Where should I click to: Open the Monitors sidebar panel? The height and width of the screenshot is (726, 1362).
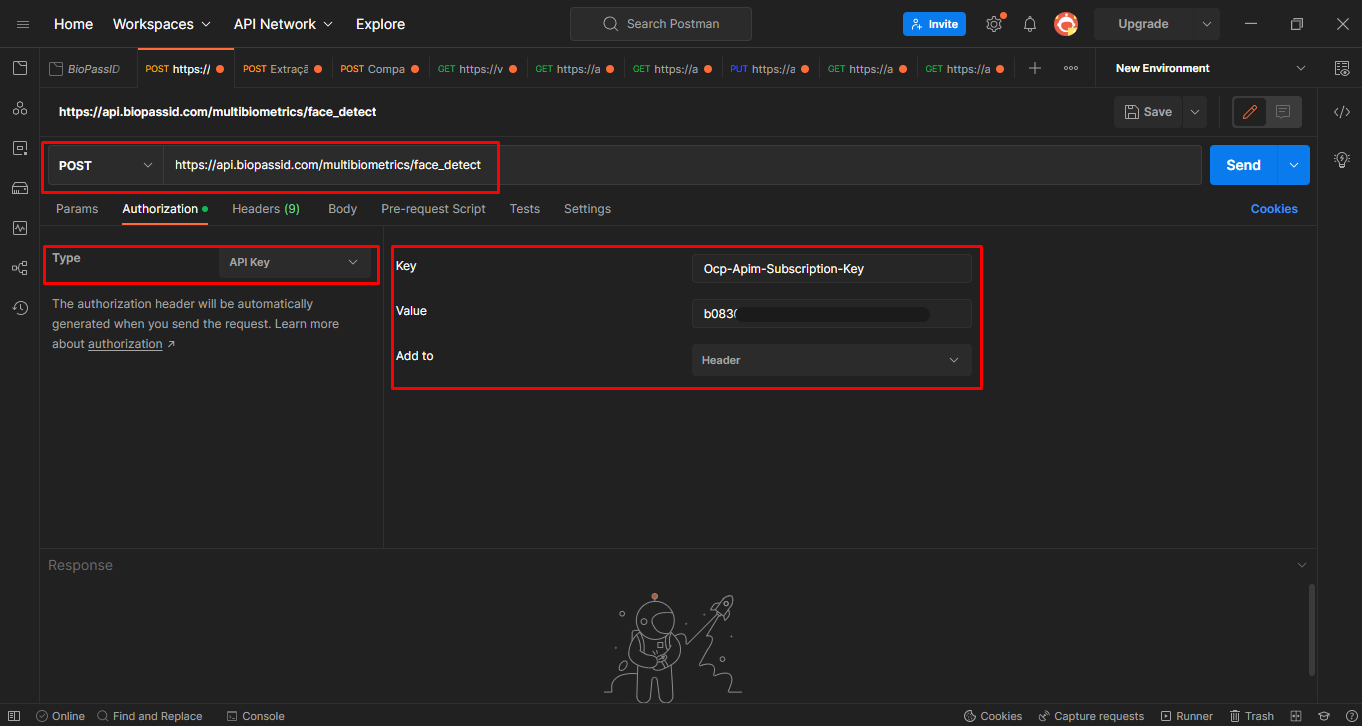(20, 228)
